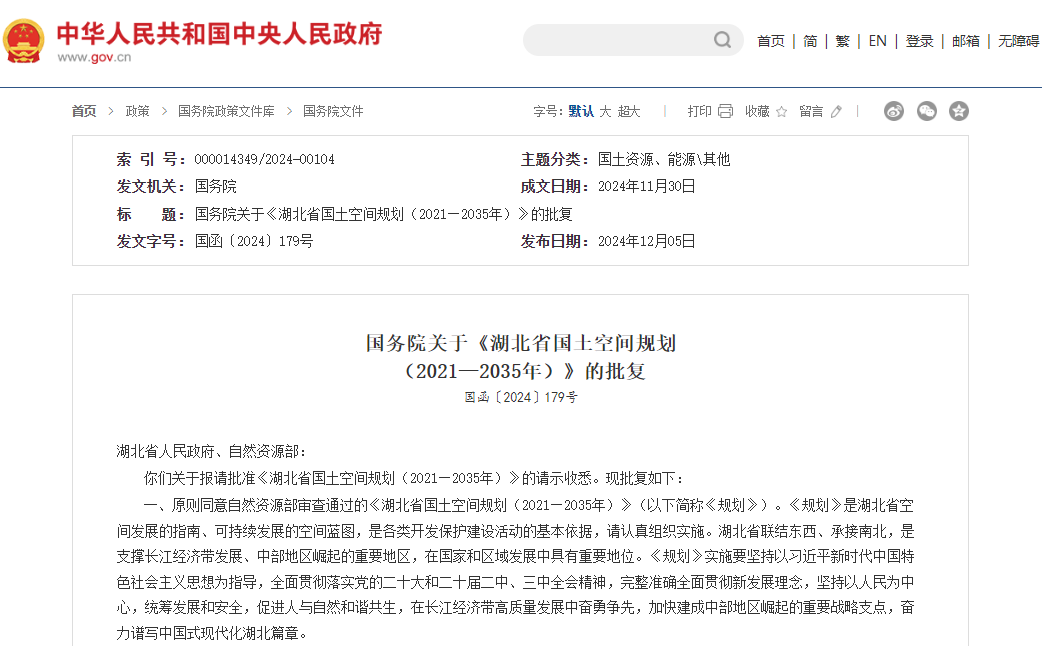Click the 登录 login link
1042x646 pixels.
pyautogui.click(x=919, y=40)
